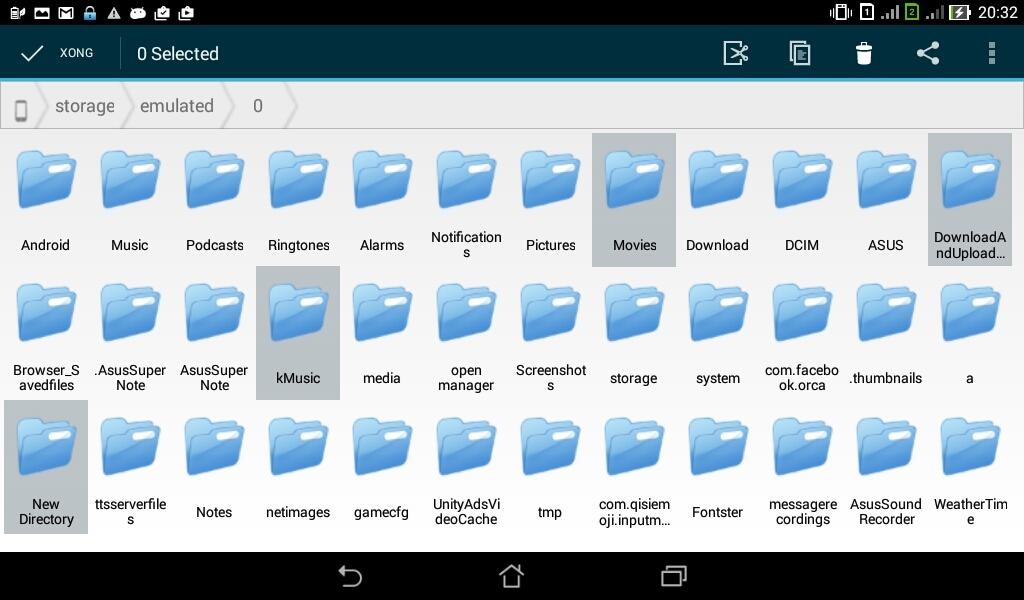Viewport: 1024px width, 600px height.
Task: Select the Notes folder
Action: pos(214,467)
